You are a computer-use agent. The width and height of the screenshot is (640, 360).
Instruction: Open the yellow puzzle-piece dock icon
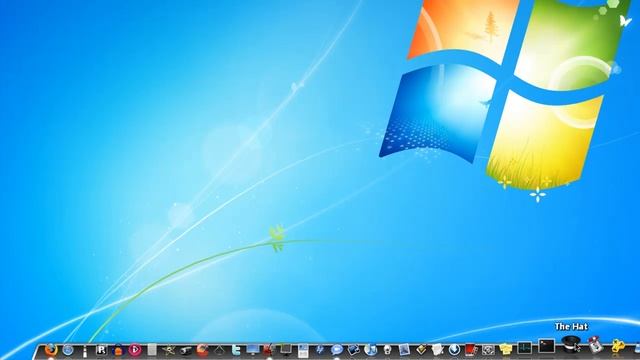[618, 346]
